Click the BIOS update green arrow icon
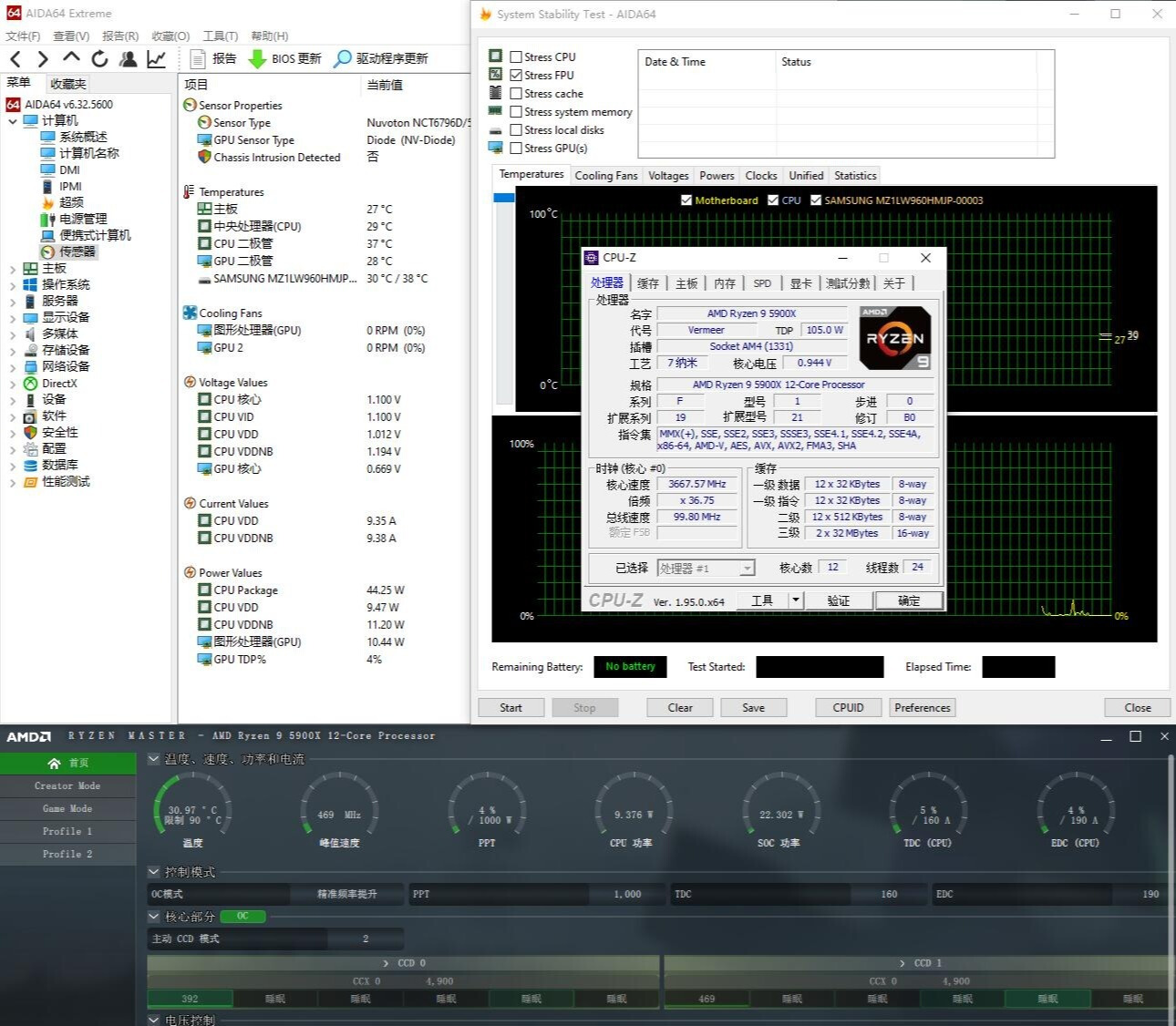The image size is (1176, 1026). (257, 59)
